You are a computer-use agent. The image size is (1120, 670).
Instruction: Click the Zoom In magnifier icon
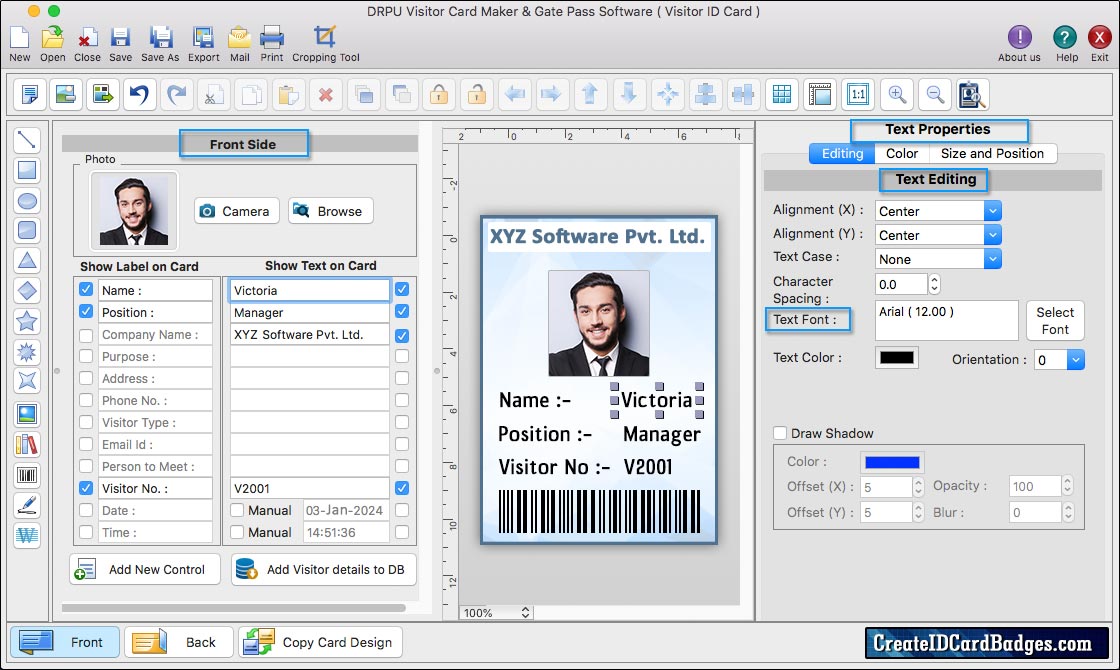click(897, 94)
